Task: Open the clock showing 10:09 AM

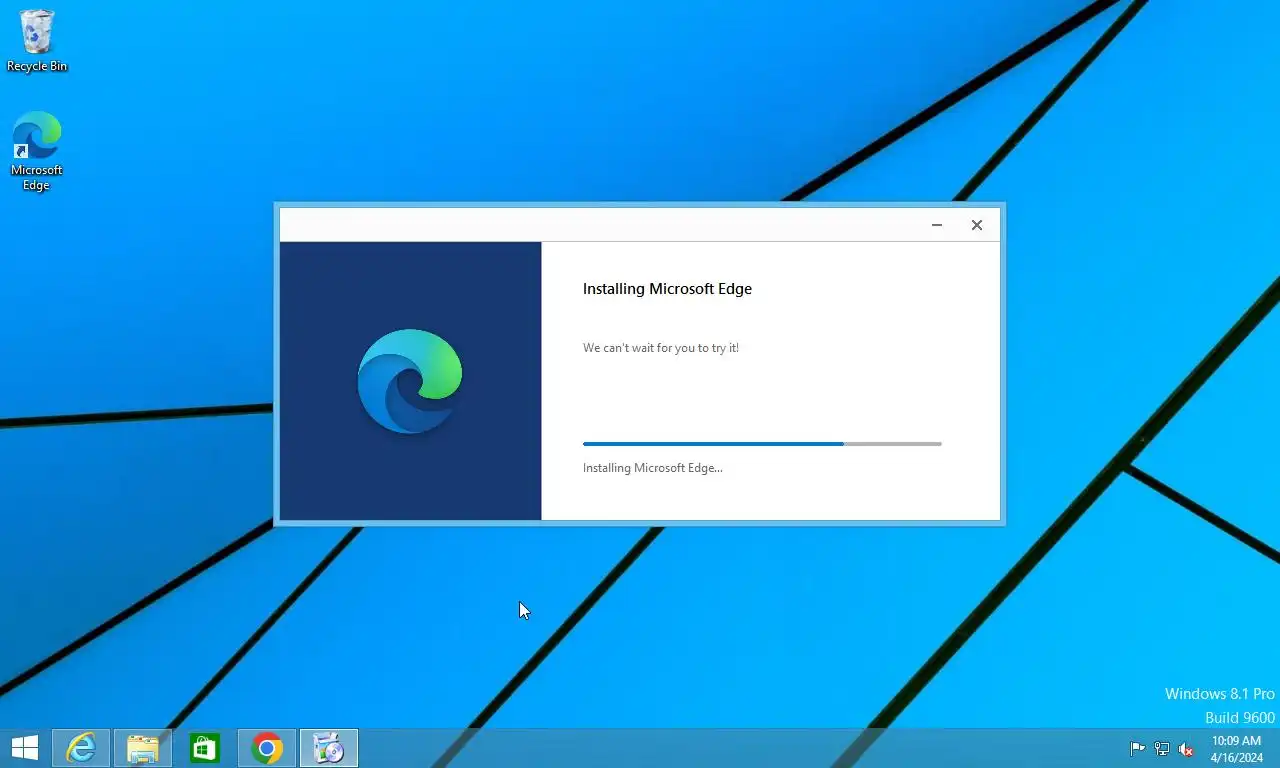Action: [x=1236, y=749]
